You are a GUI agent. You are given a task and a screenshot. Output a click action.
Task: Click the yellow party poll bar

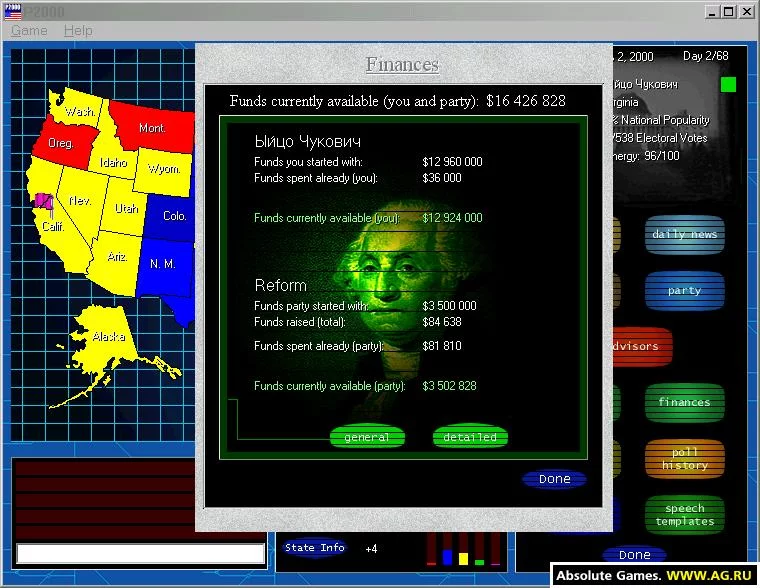click(x=463, y=559)
